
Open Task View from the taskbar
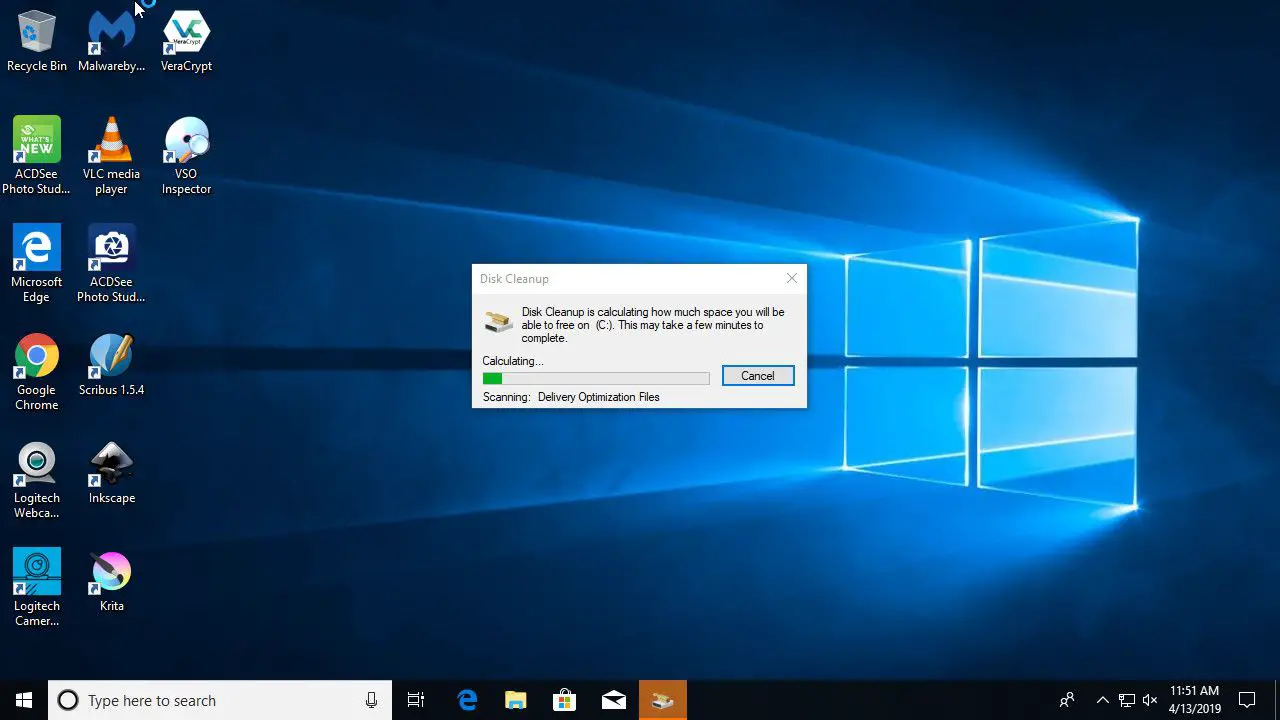coord(416,700)
